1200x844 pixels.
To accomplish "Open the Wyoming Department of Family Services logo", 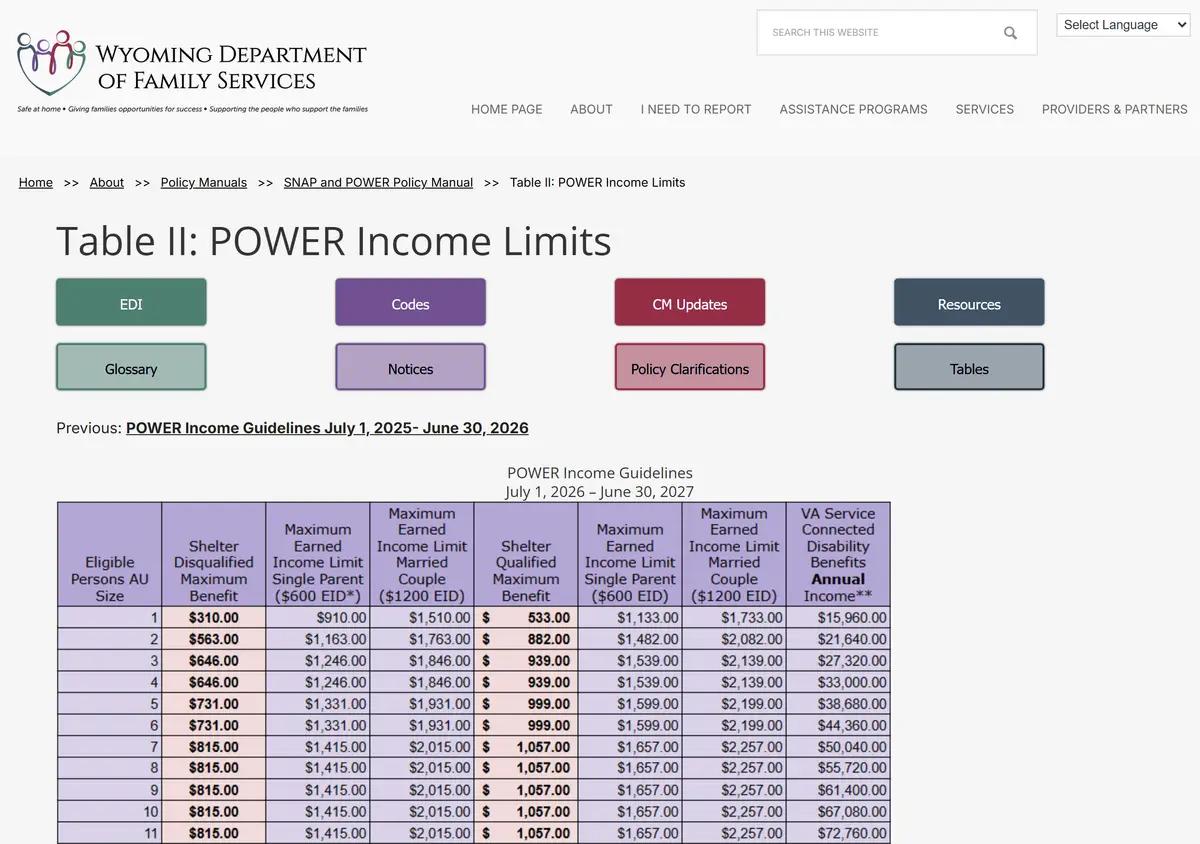I will pos(192,70).
